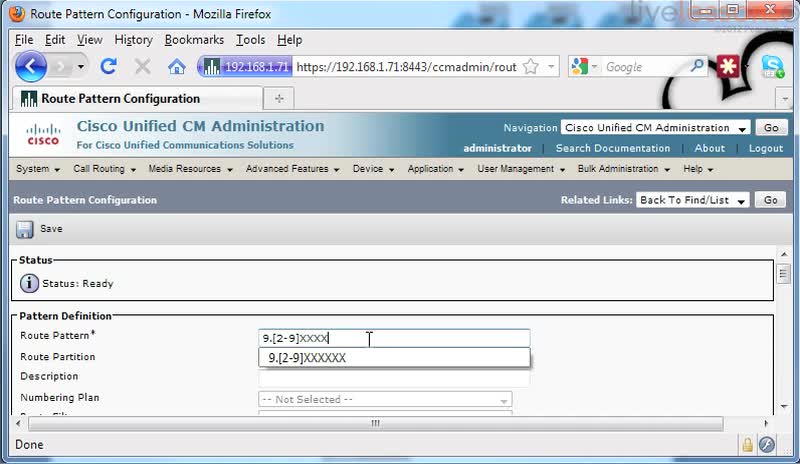Expand the Application menu

point(435,169)
